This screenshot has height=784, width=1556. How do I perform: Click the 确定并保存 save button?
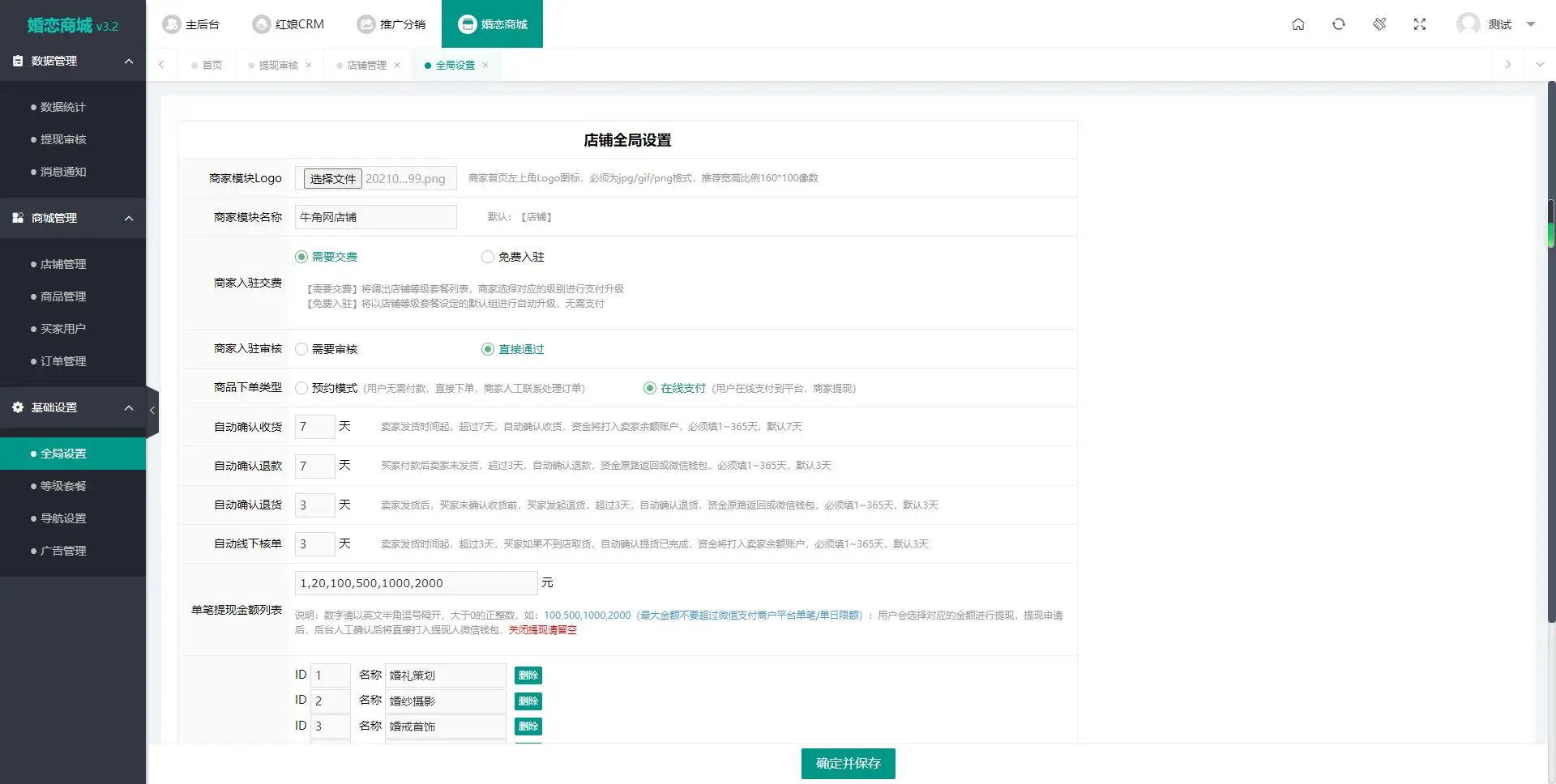coord(848,763)
